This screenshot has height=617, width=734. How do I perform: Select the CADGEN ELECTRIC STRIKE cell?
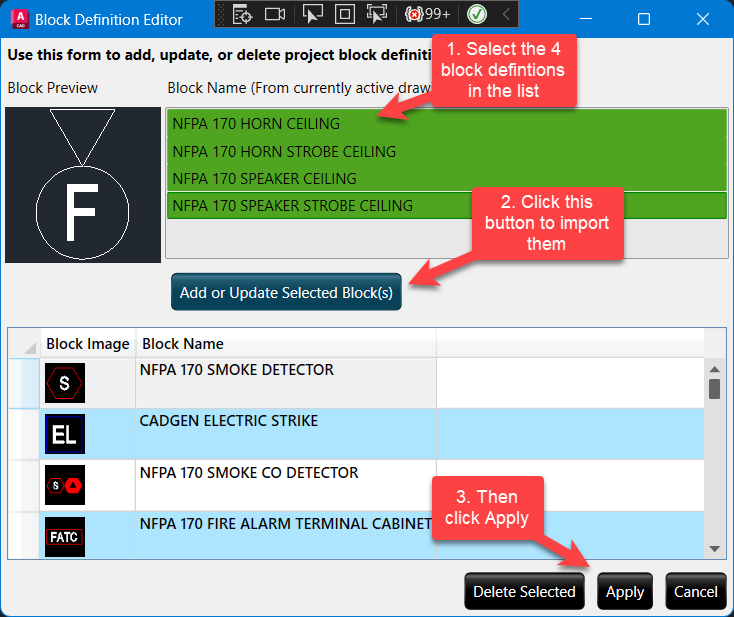coord(286,434)
